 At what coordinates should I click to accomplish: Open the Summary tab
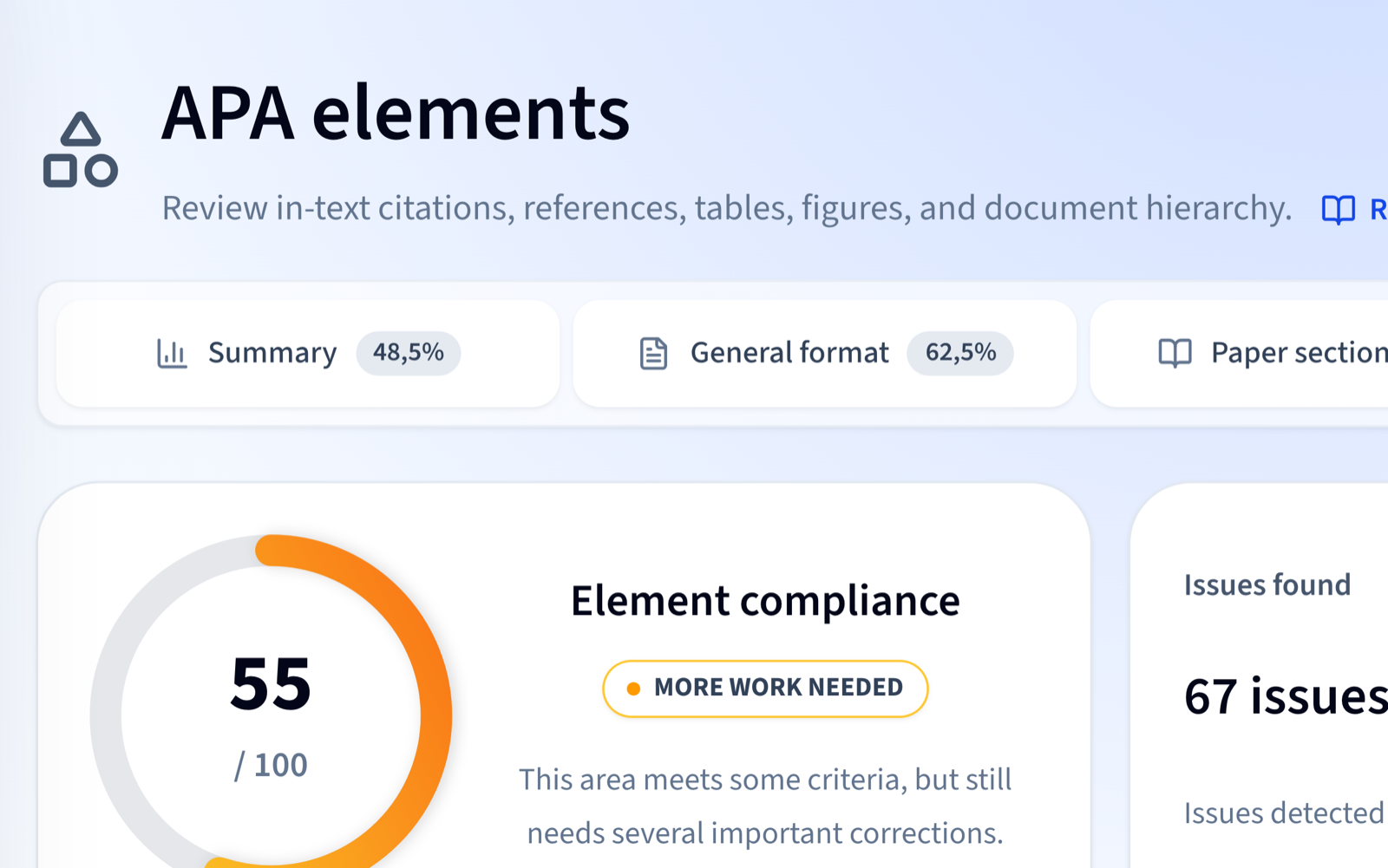pyautogui.click(x=308, y=353)
